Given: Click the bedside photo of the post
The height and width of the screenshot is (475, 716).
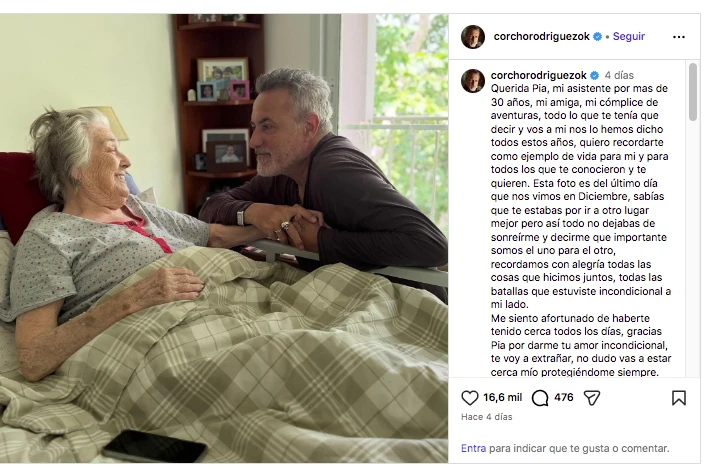Looking at the screenshot, I should click(x=224, y=238).
